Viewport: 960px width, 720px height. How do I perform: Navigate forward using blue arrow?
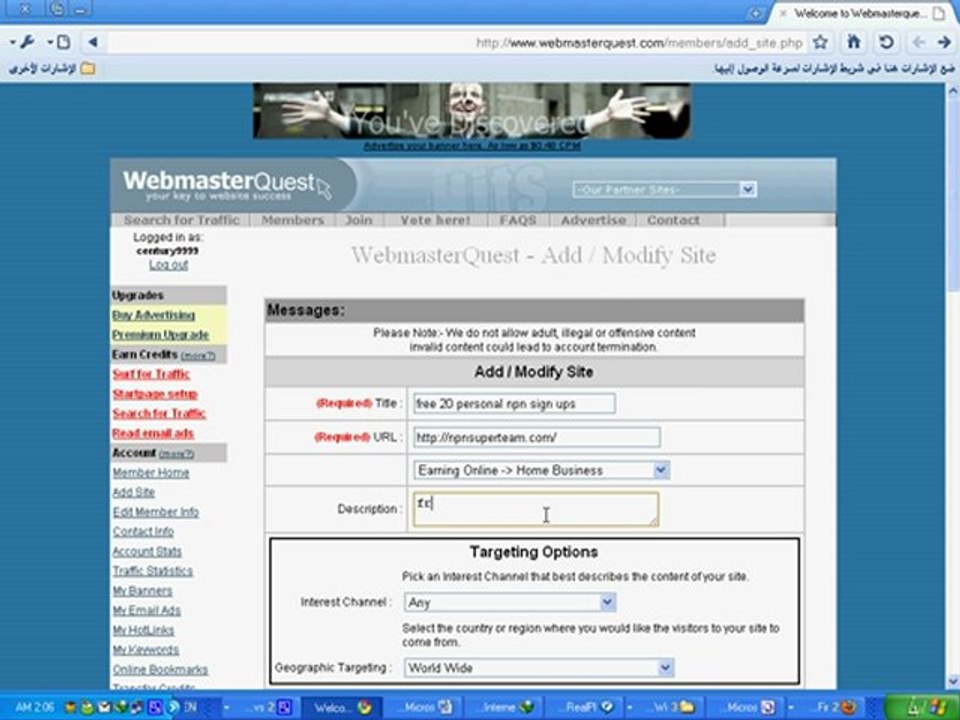943,42
